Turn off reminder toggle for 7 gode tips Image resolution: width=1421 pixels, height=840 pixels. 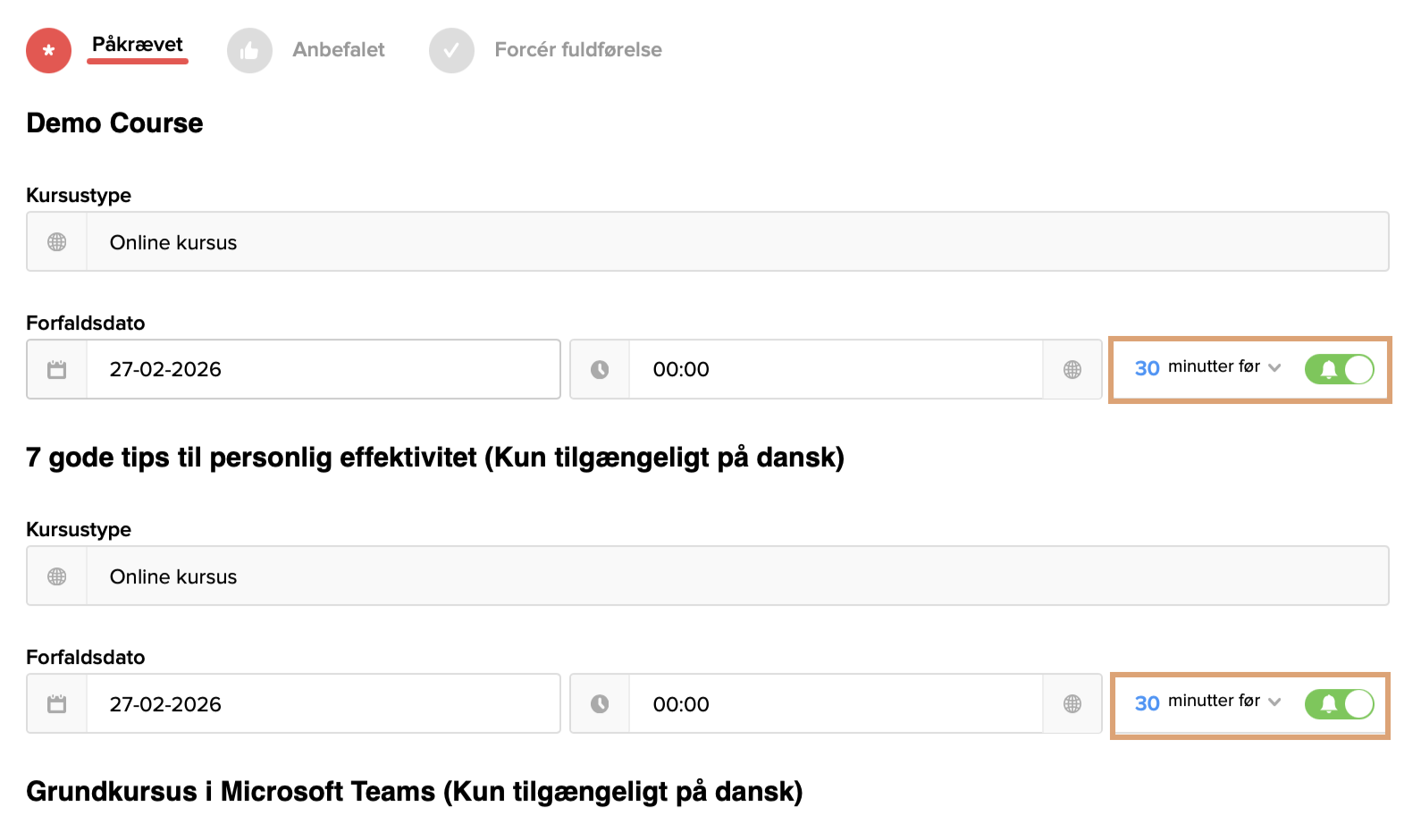[x=1339, y=704]
